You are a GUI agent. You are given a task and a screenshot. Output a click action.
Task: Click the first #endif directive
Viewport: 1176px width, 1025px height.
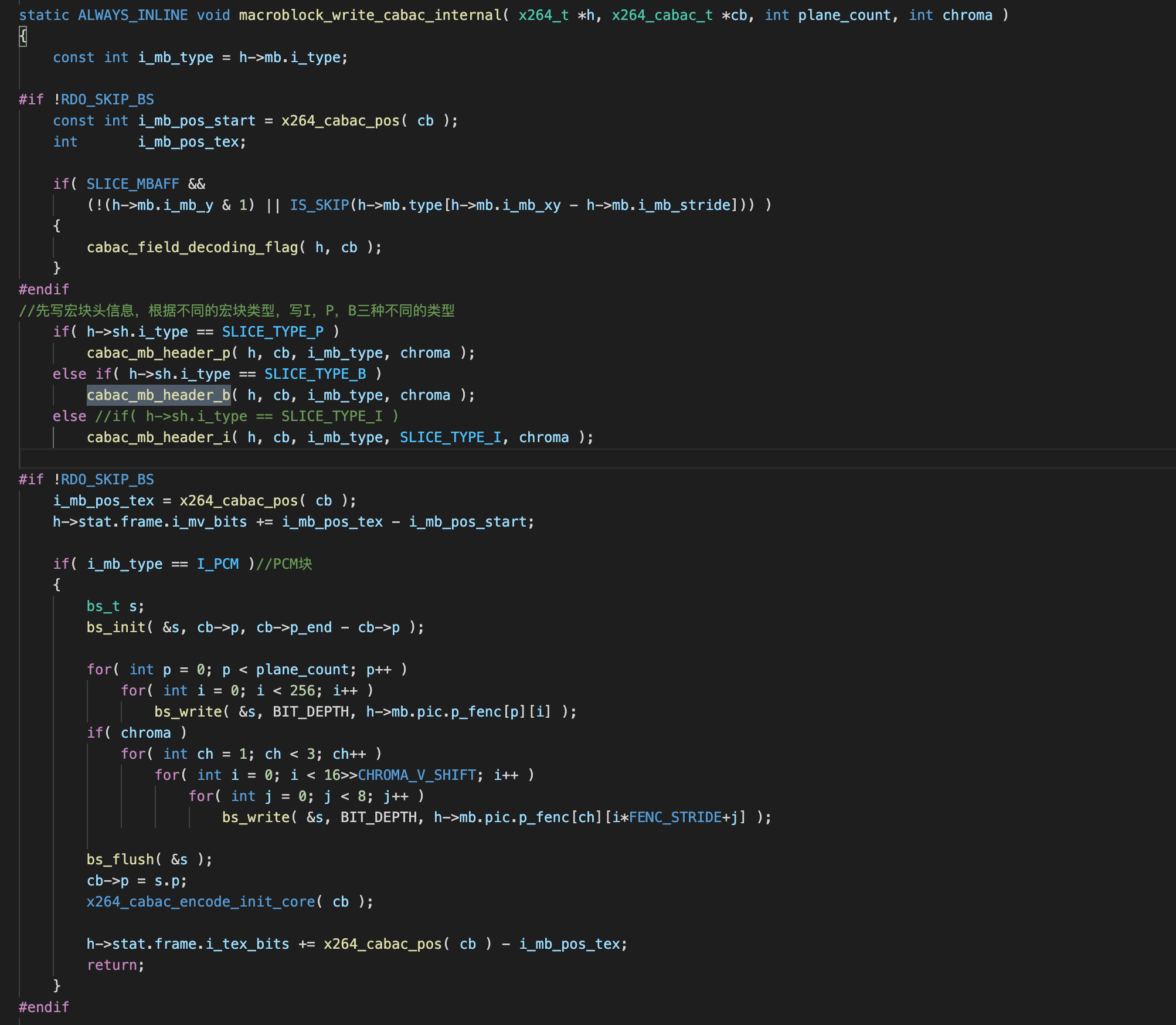coord(44,290)
